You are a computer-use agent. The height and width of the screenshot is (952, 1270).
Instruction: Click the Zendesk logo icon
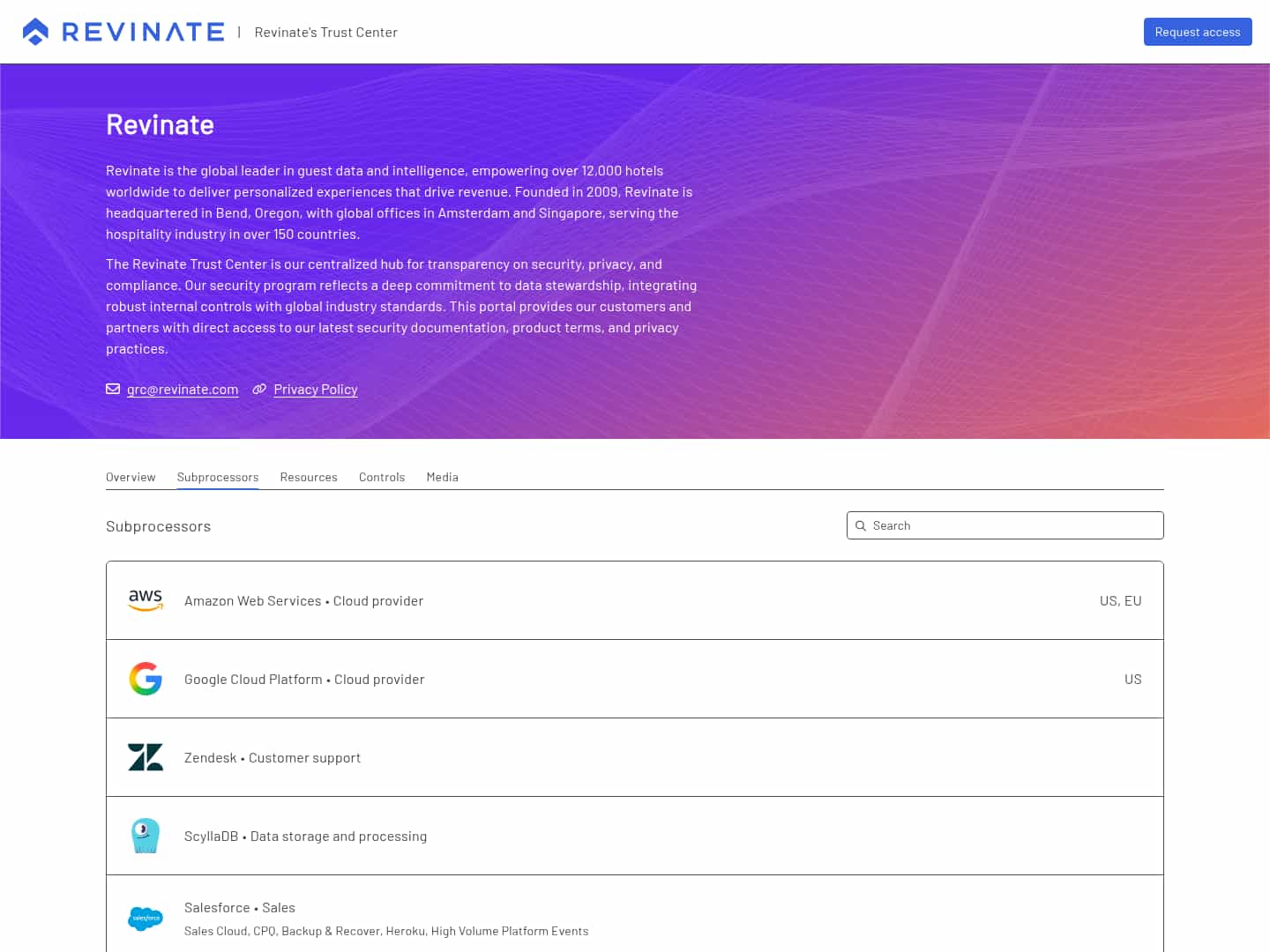tap(146, 757)
